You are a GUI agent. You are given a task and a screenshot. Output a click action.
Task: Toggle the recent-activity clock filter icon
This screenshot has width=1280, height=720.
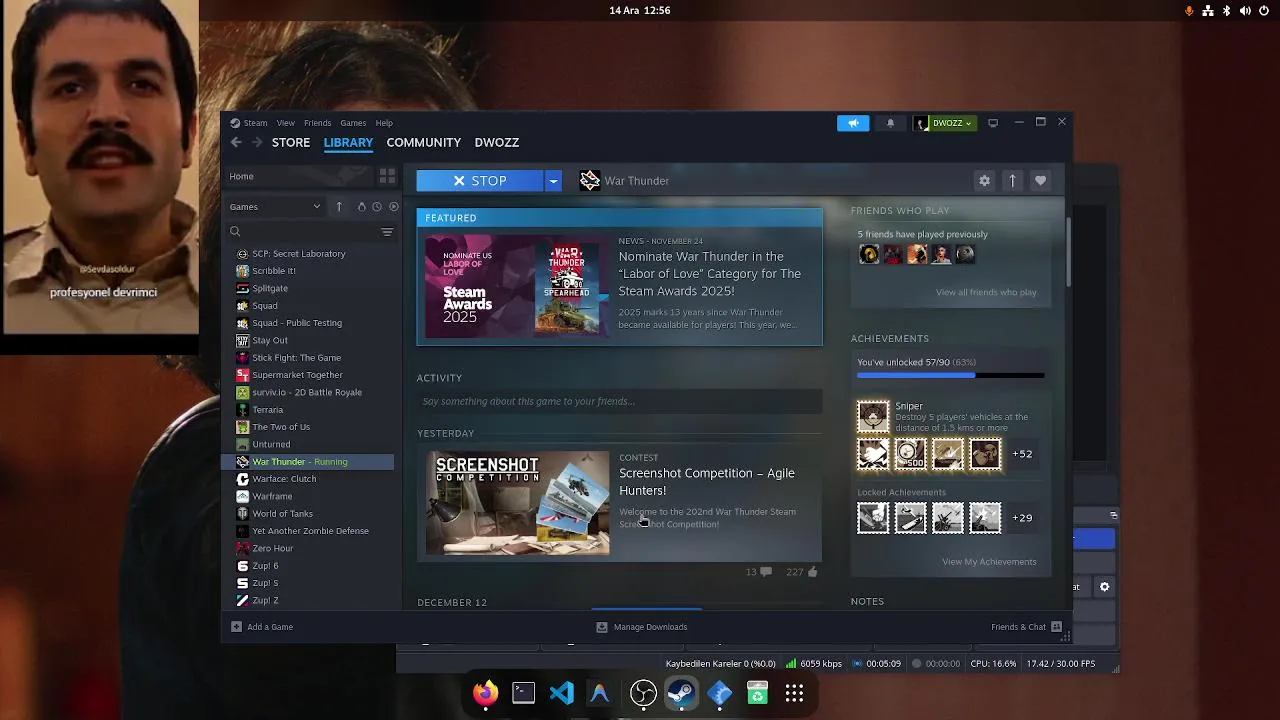[x=376, y=207]
